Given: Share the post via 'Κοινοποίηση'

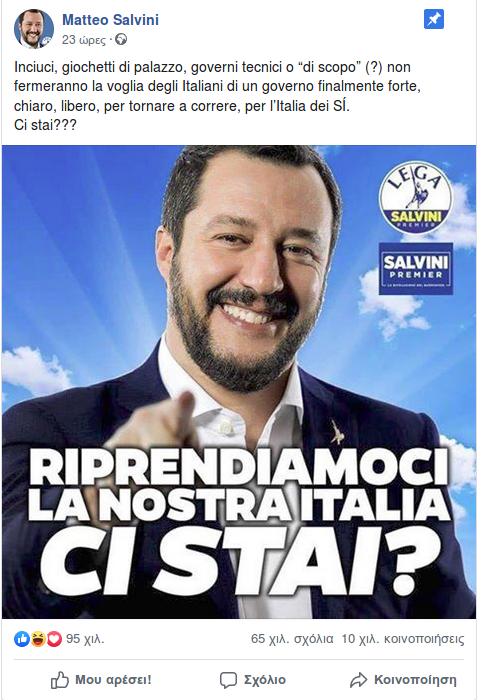Looking at the screenshot, I should click(403, 680).
